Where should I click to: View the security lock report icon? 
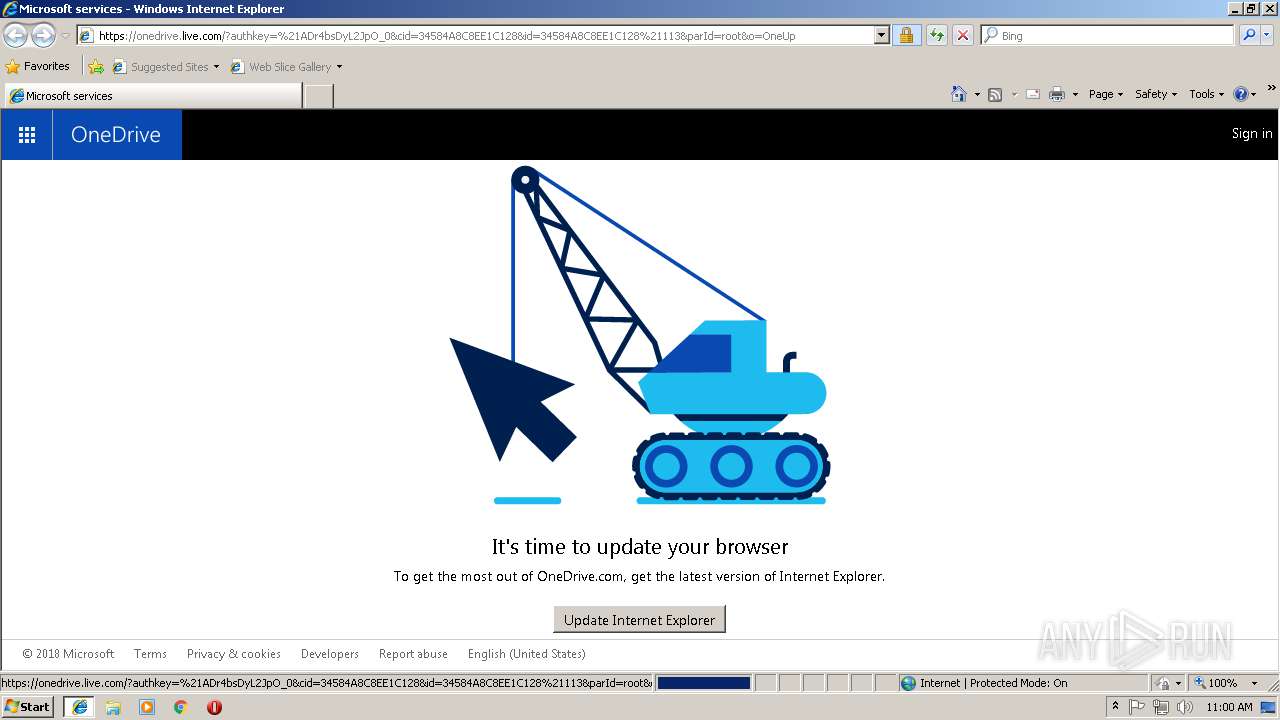906,35
